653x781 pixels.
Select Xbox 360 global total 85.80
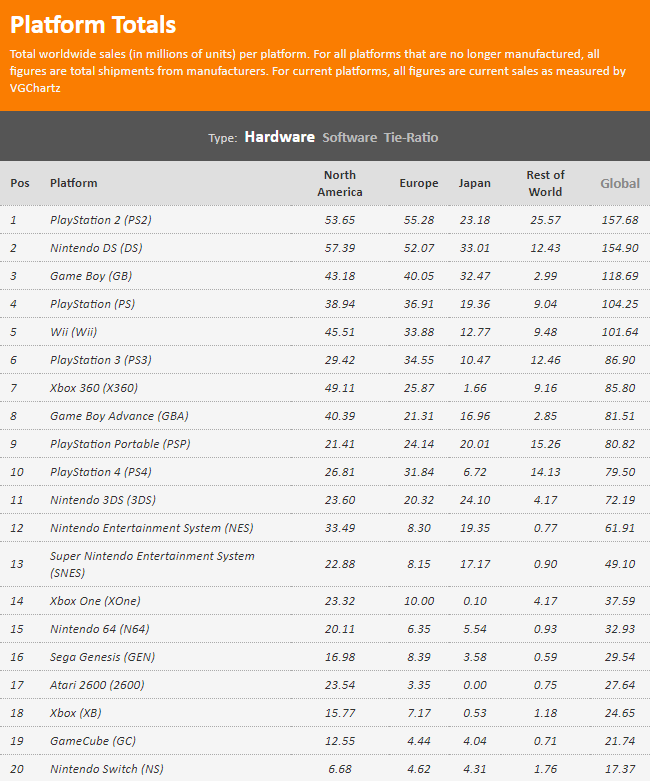pyautogui.click(x=620, y=388)
